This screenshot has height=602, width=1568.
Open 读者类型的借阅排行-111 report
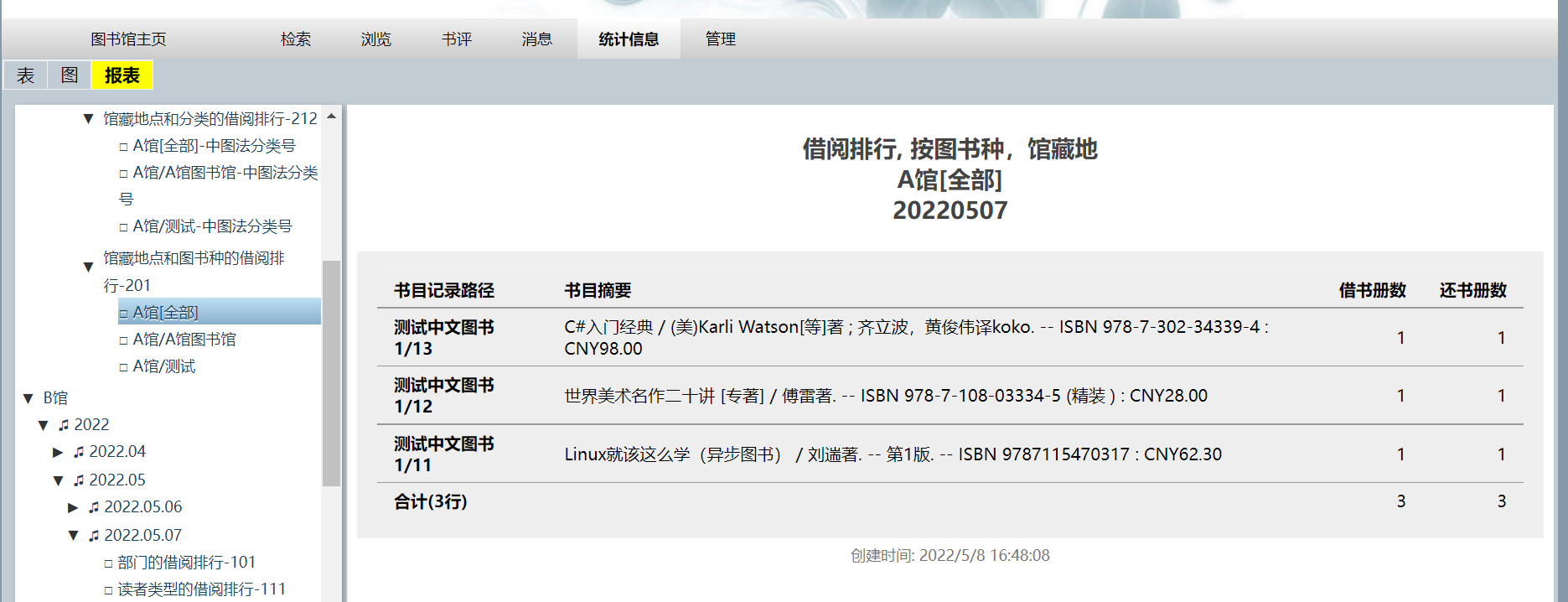point(201,589)
